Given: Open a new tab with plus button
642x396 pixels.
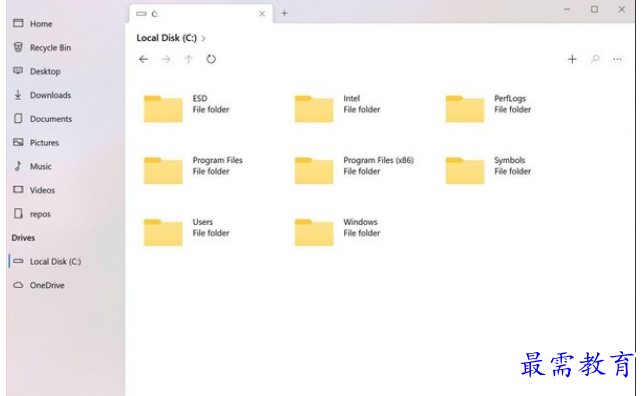Looking at the screenshot, I should click(284, 13).
